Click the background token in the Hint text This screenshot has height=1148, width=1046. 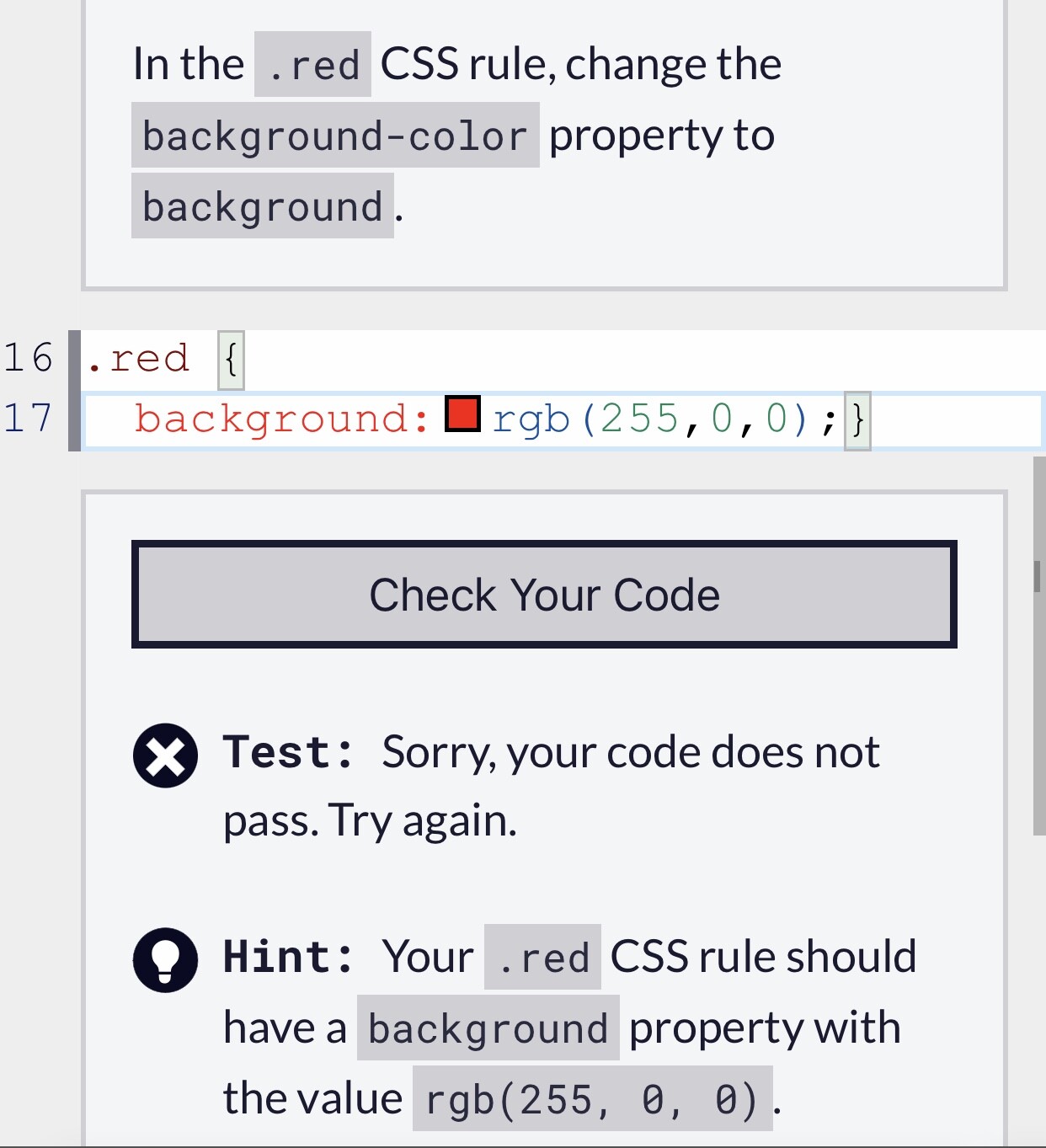488,1027
